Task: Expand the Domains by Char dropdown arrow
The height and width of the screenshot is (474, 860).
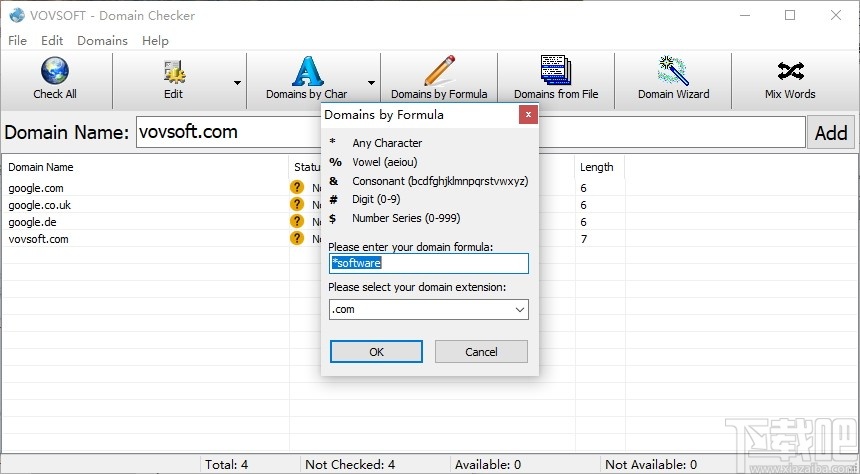Action: click(x=371, y=83)
